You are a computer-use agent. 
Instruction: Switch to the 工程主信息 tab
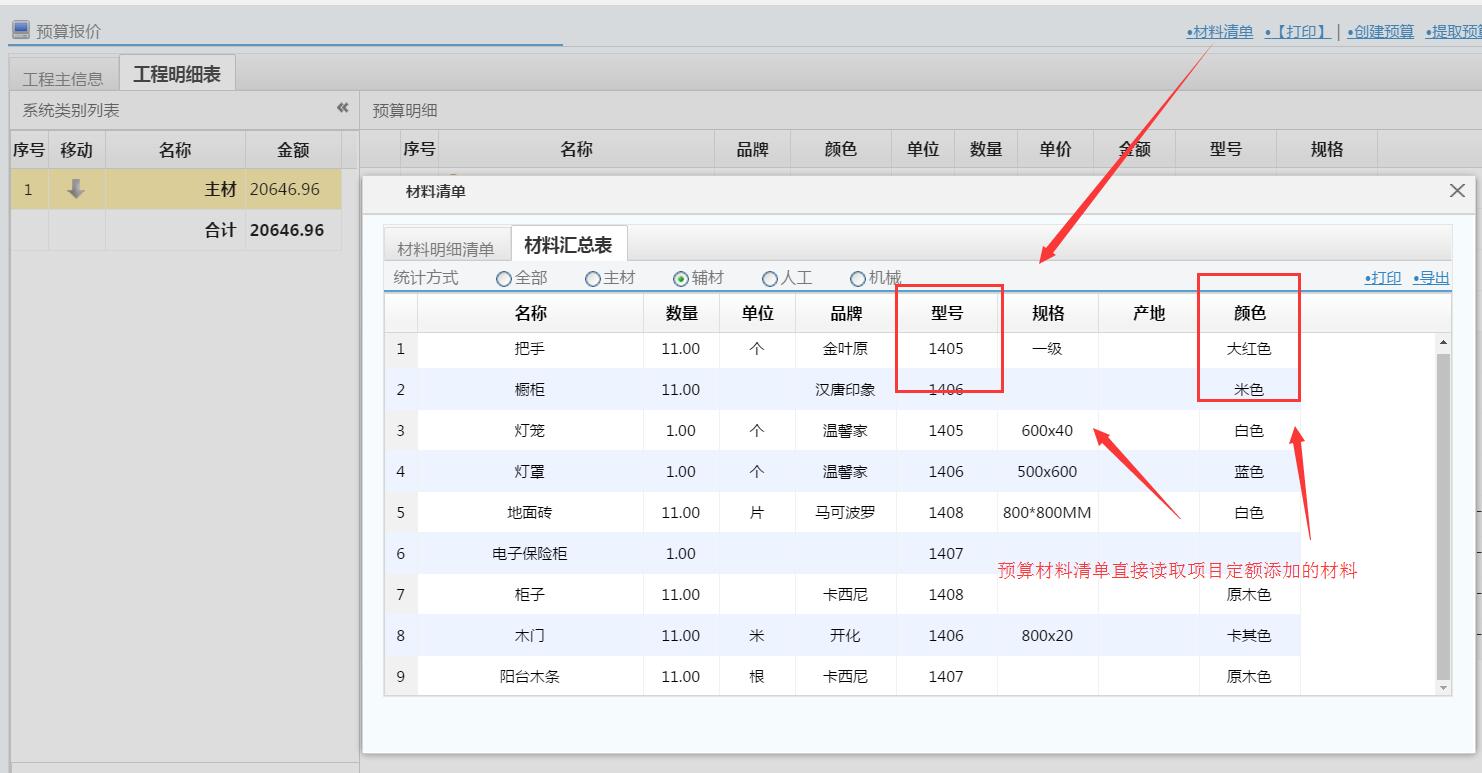click(x=63, y=78)
